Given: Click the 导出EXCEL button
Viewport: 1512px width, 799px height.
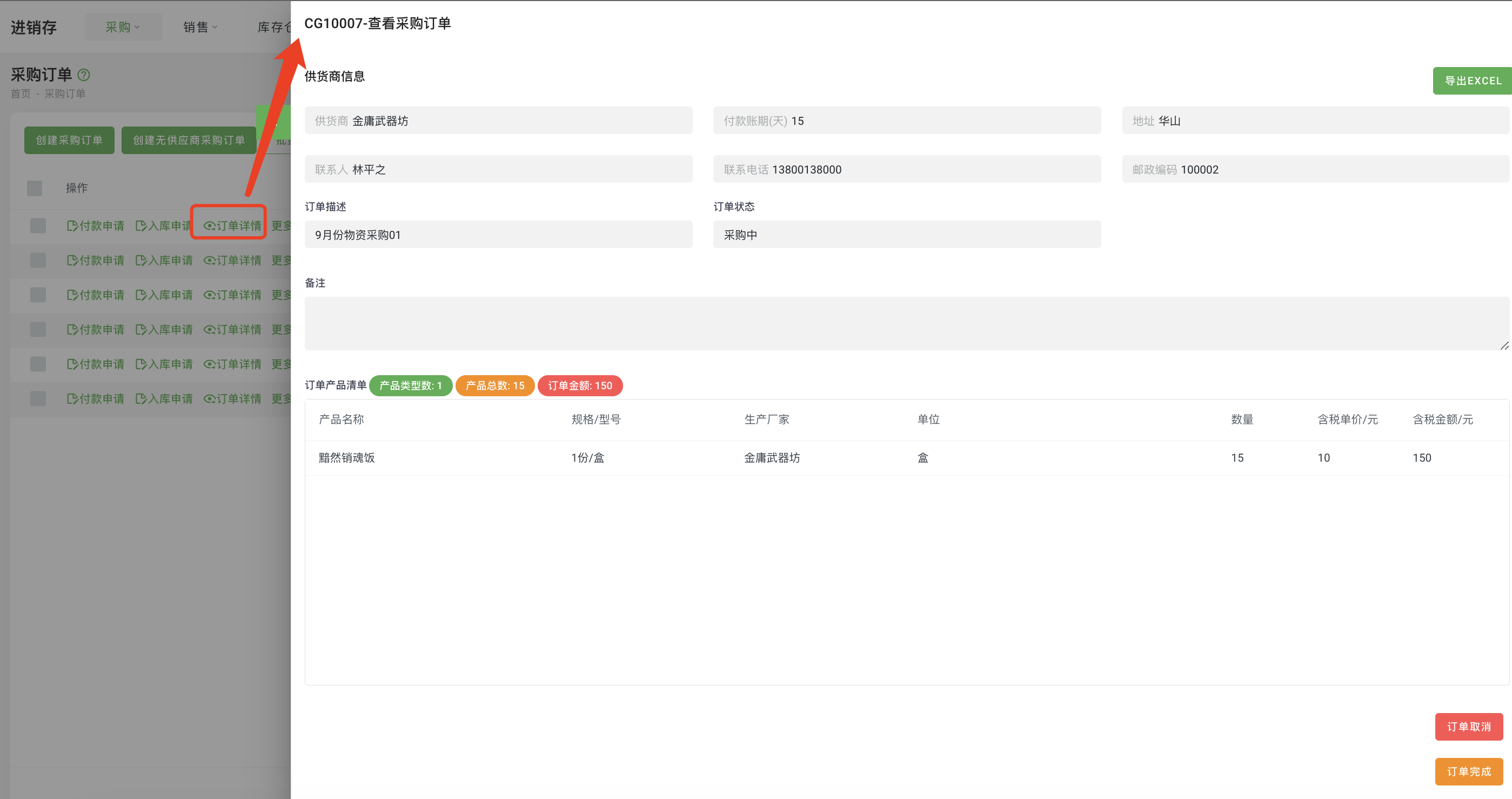Looking at the screenshot, I should [1471, 81].
